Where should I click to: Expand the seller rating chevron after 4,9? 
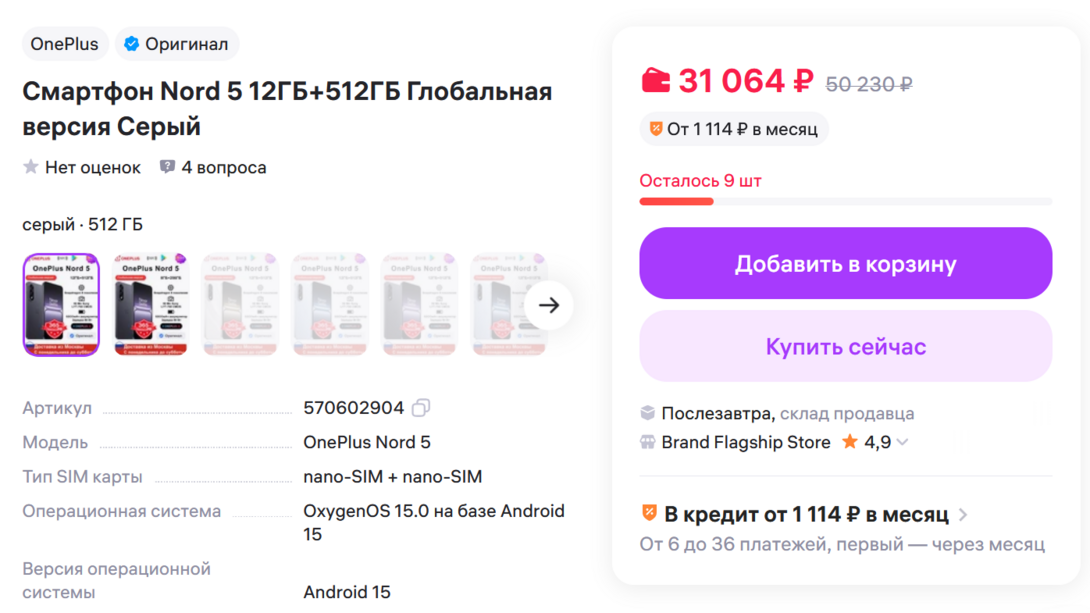(902, 442)
